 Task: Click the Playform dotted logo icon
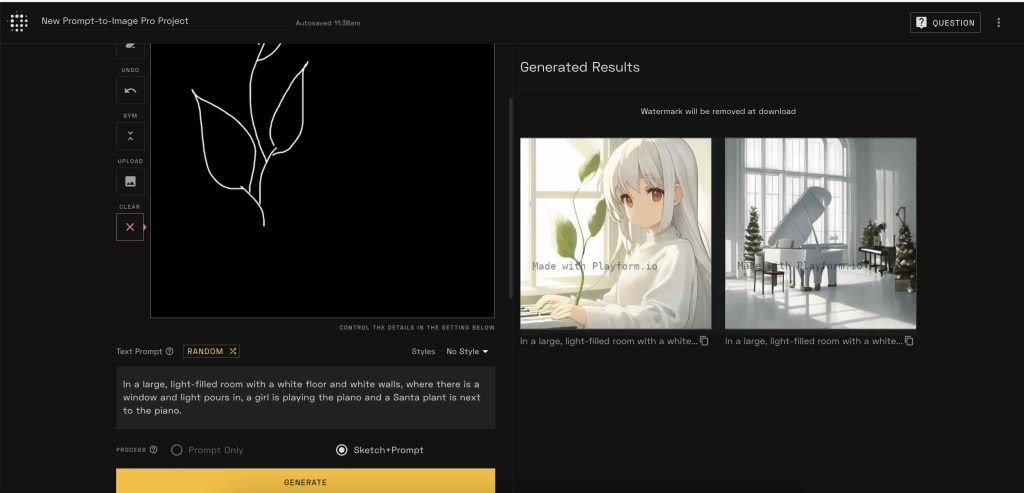[18, 21]
